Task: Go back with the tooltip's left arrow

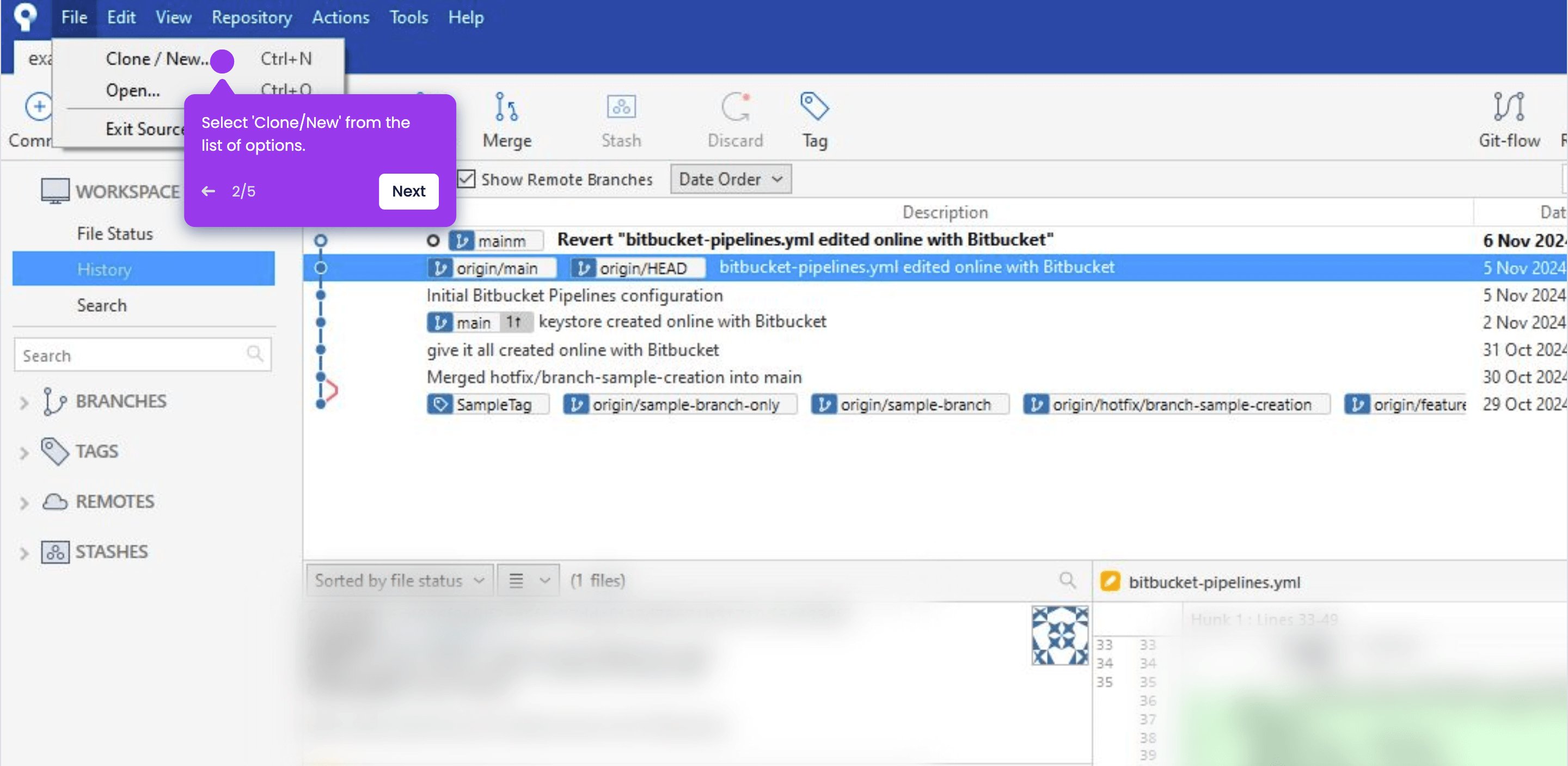Action: (208, 191)
